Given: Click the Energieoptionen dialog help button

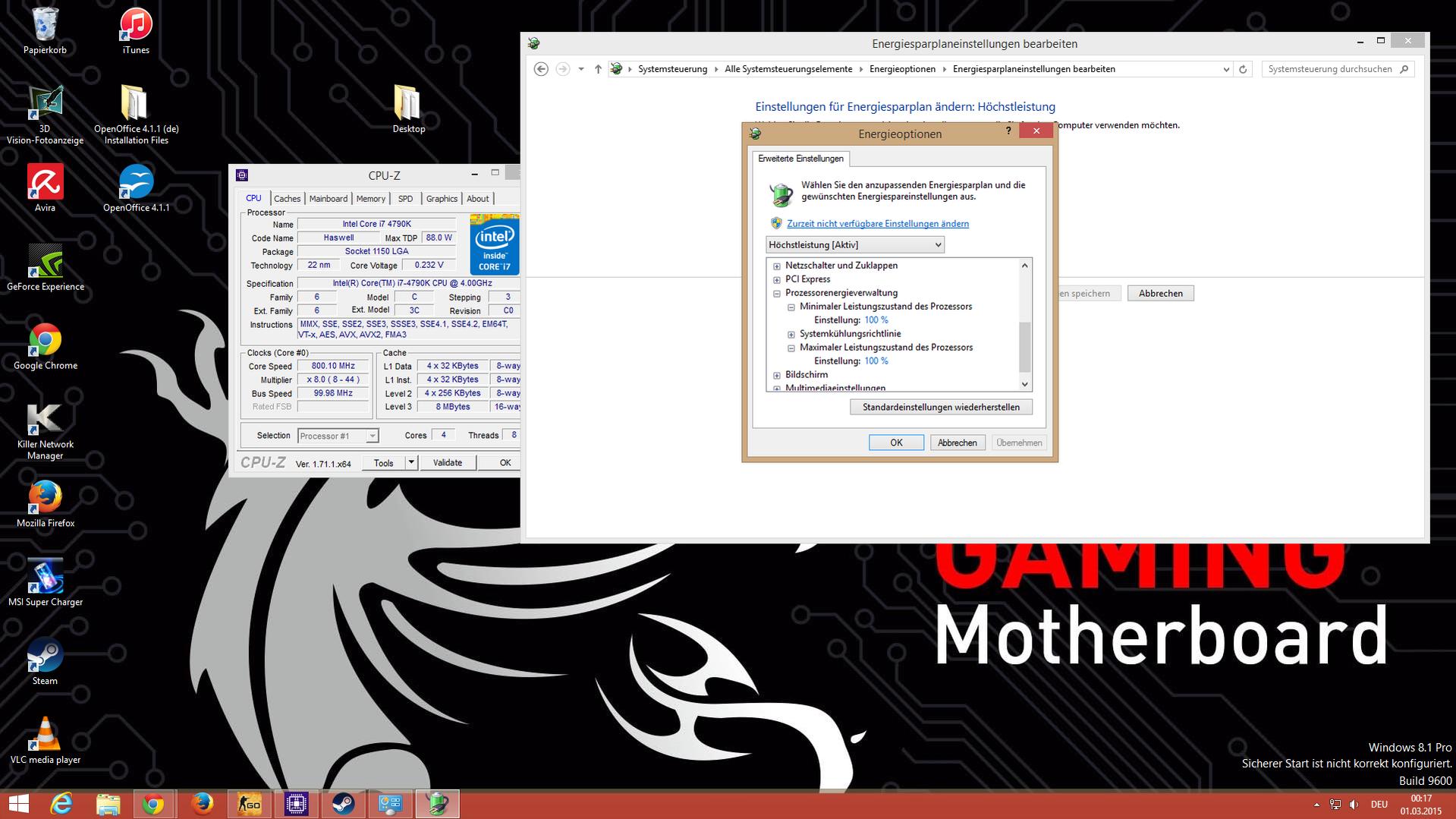Looking at the screenshot, I should click(1008, 131).
